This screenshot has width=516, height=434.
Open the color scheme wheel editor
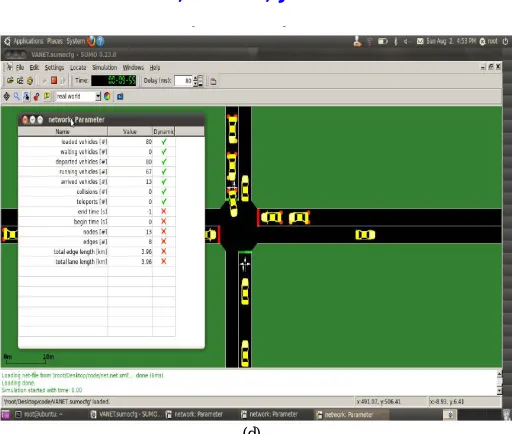pyautogui.click(x=107, y=97)
